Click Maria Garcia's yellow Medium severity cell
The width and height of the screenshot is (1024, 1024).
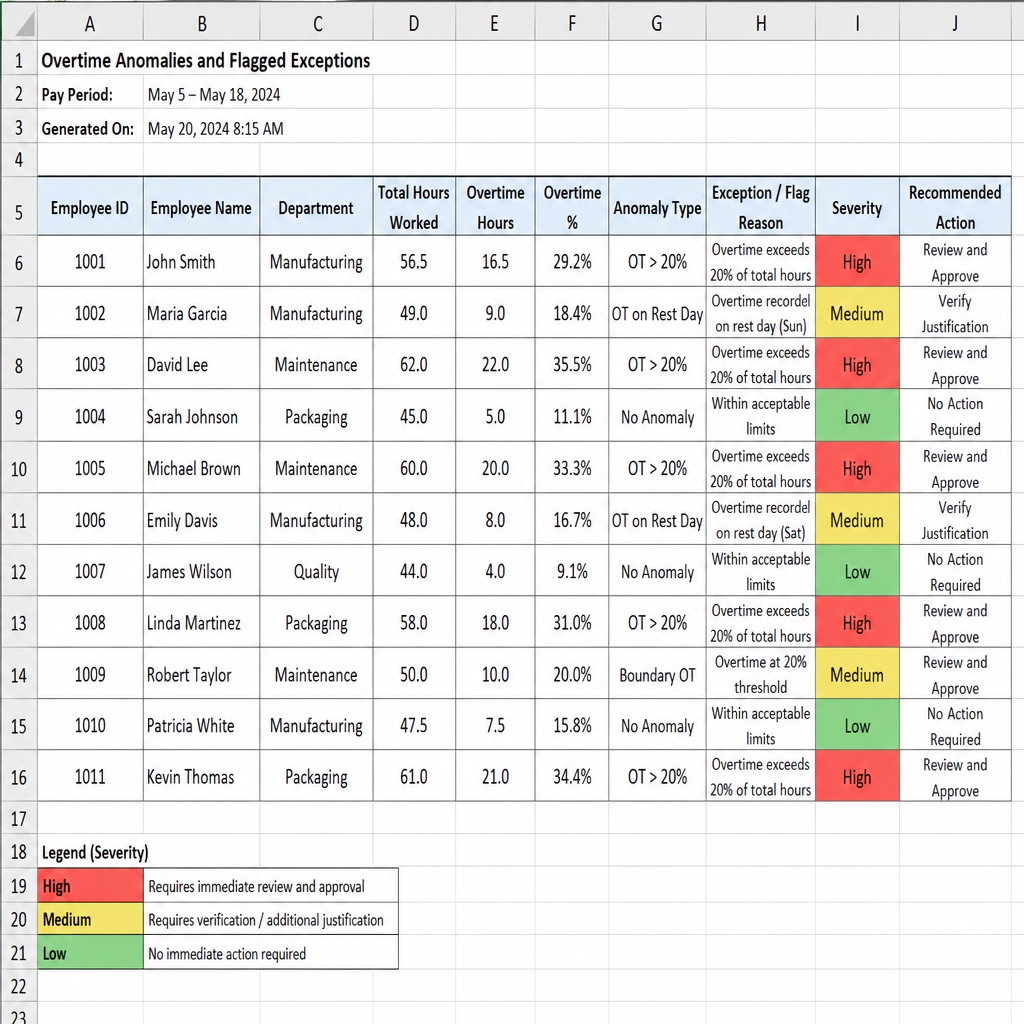click(x=857, y=313)
